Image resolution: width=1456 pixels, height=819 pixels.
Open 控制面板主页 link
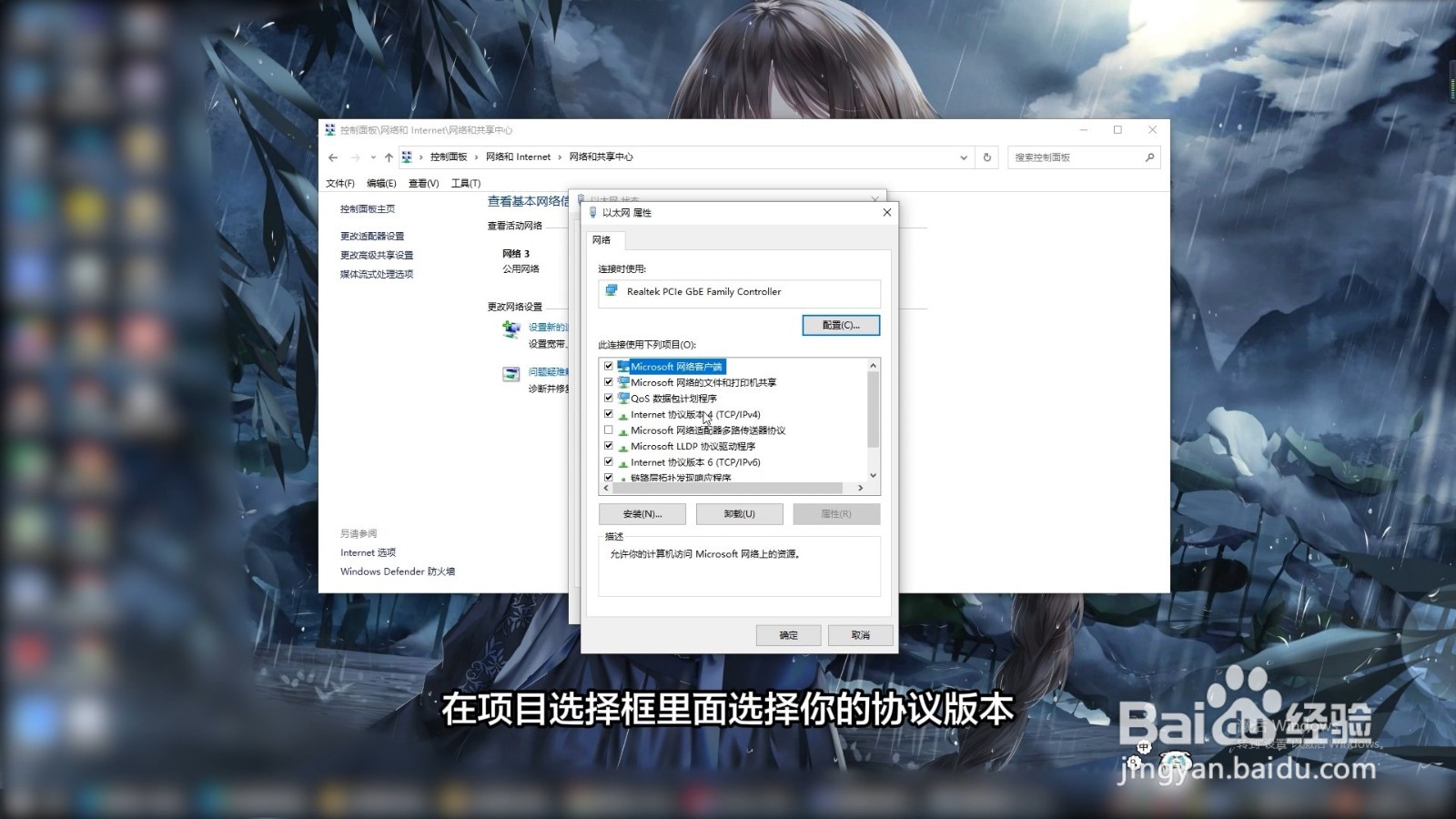[368, 208]
